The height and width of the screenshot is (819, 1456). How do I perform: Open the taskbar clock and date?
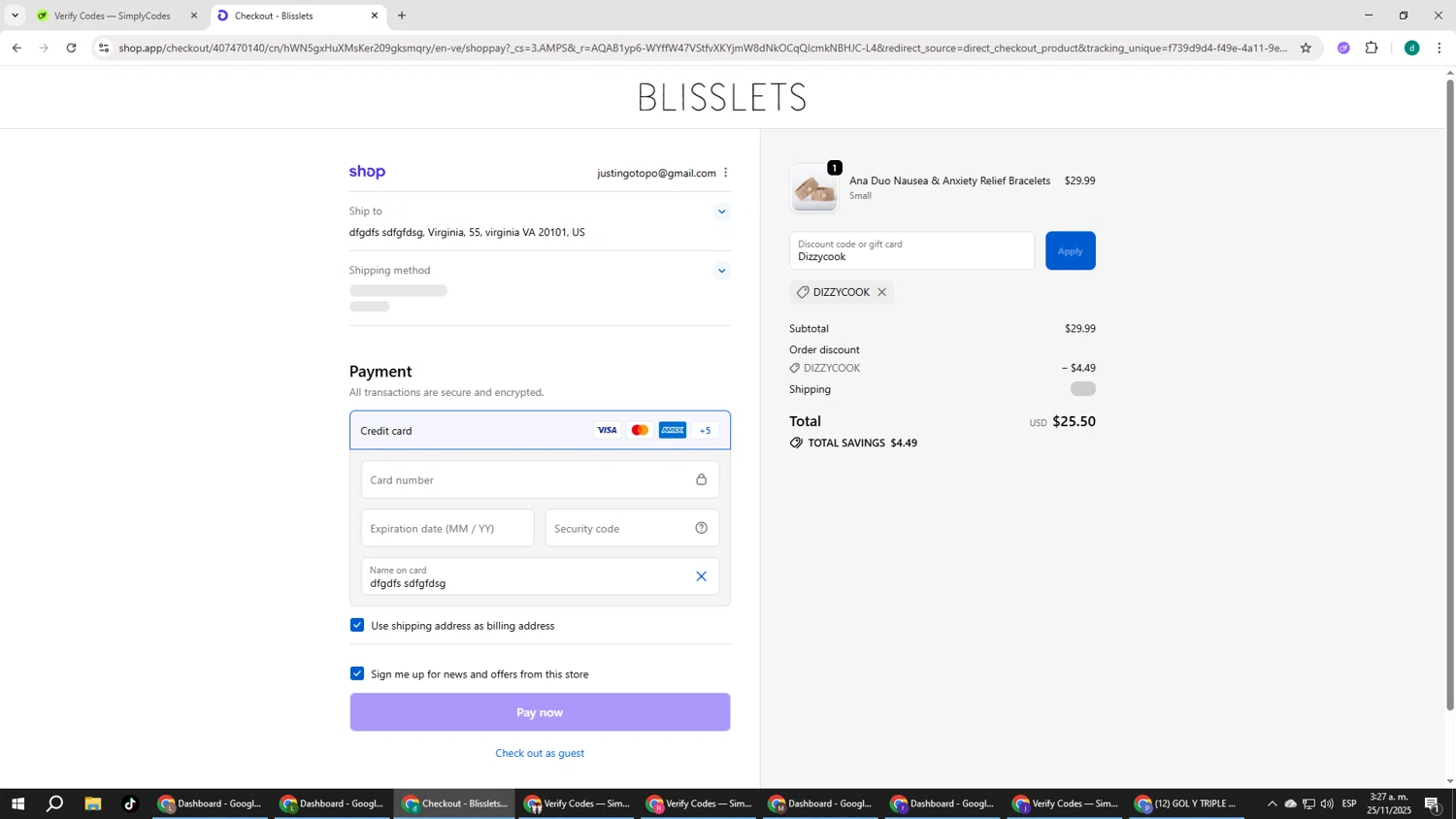[1390, 803]
